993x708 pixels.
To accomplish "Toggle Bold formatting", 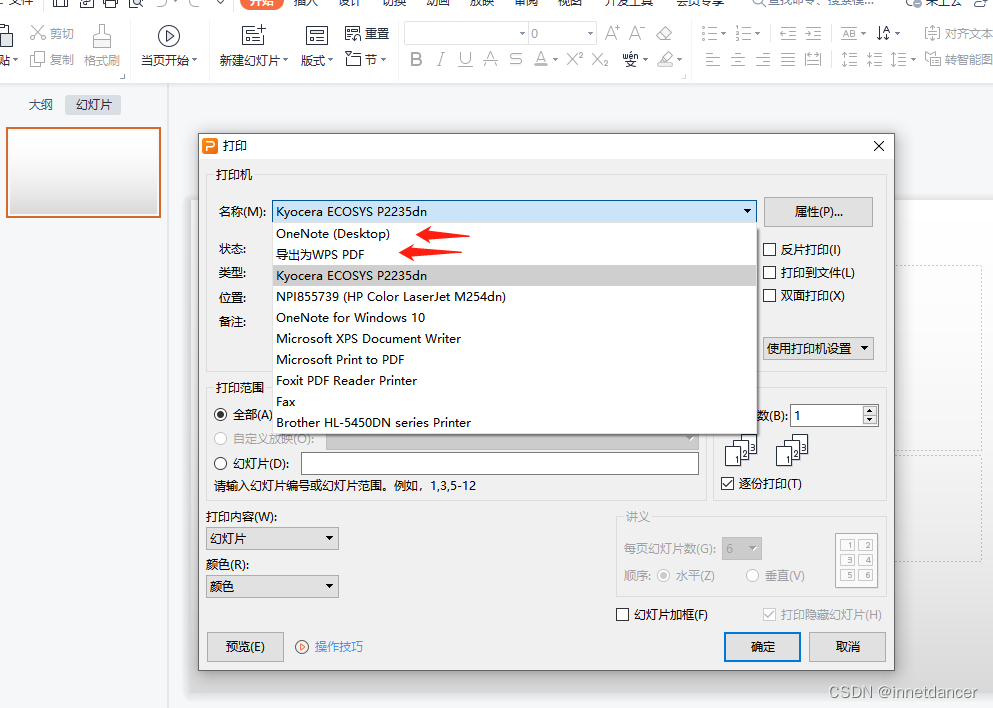I will click(416, 60).
